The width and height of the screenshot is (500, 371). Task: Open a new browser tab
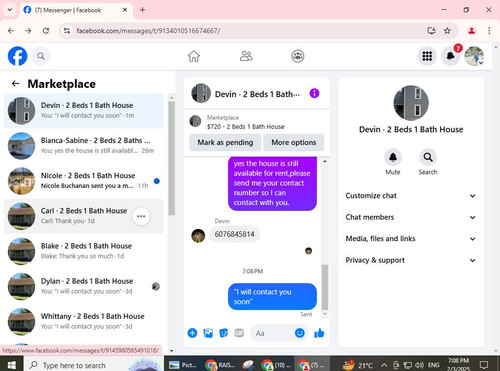tap(142, 10)
